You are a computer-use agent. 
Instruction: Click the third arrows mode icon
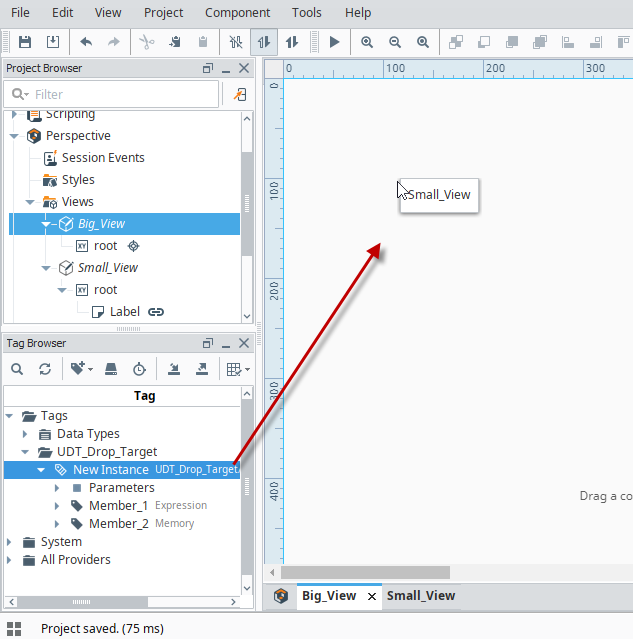(x=292, y=42)
